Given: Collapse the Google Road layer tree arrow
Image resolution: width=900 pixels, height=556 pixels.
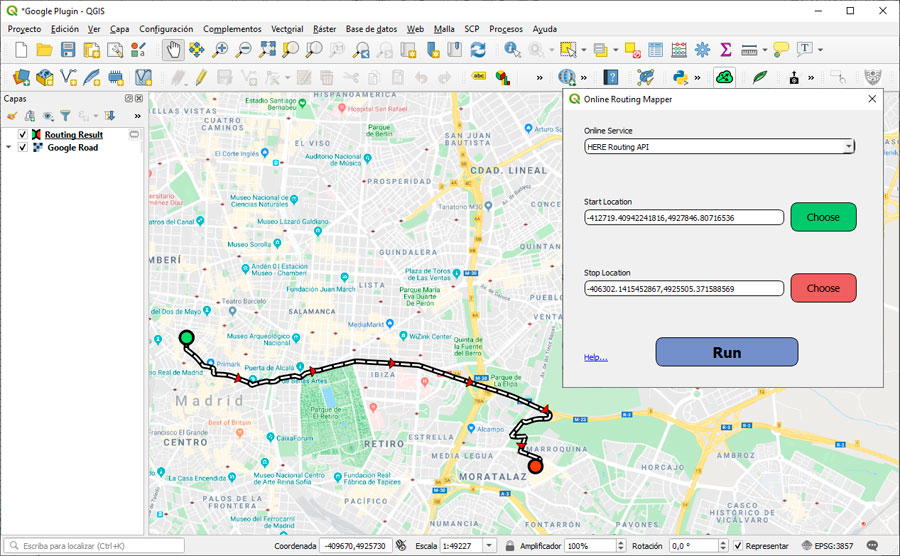Looking at the screenshot, I should (x=9, y=147).
